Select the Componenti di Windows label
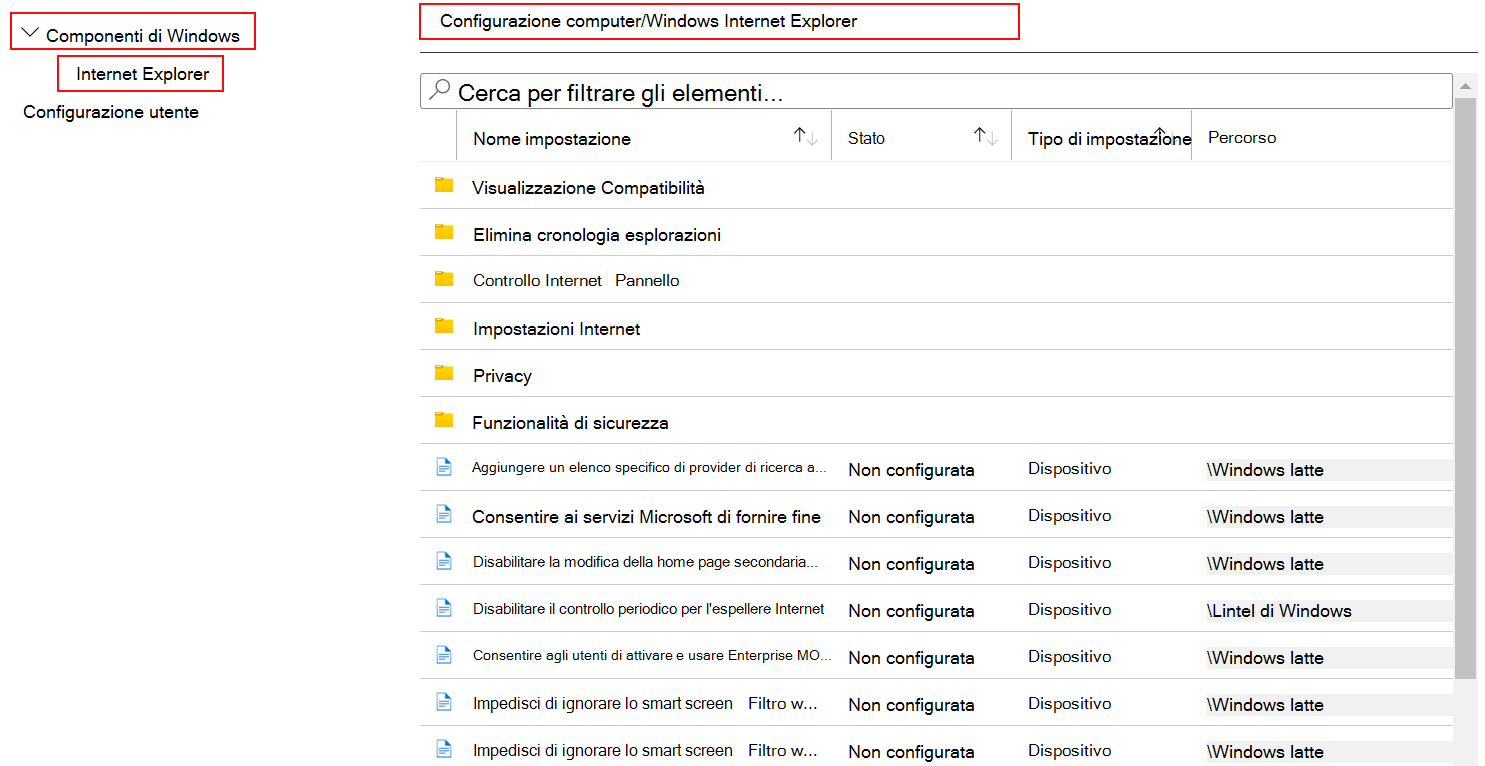This screenshot has width=1485, height=766. [143, 35]
